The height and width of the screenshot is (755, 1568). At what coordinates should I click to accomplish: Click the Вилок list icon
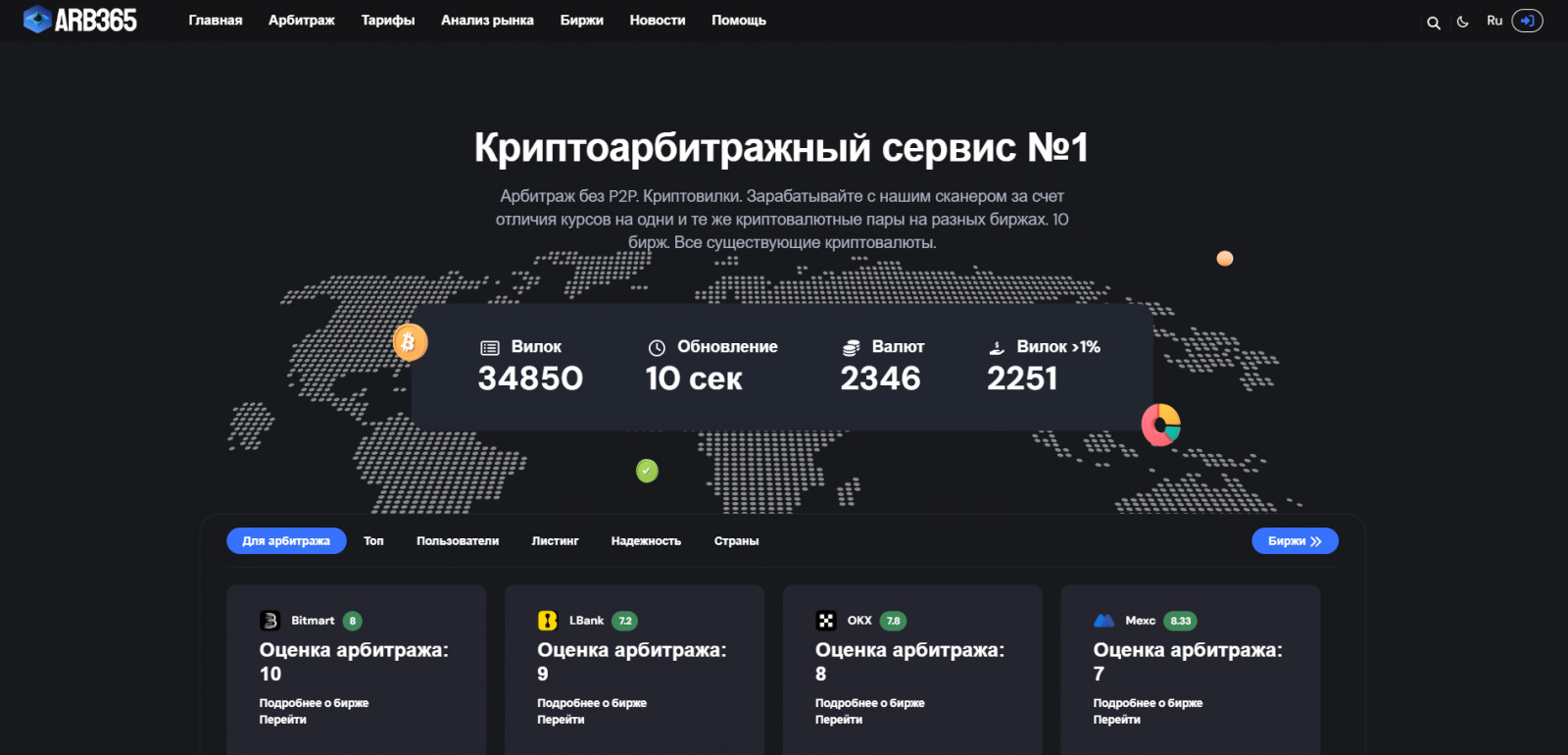pos(490,348)
